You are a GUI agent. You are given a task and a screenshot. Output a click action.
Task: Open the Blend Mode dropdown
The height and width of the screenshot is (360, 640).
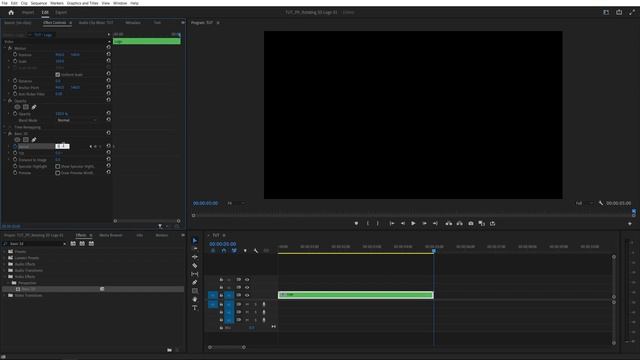point(77,120)
